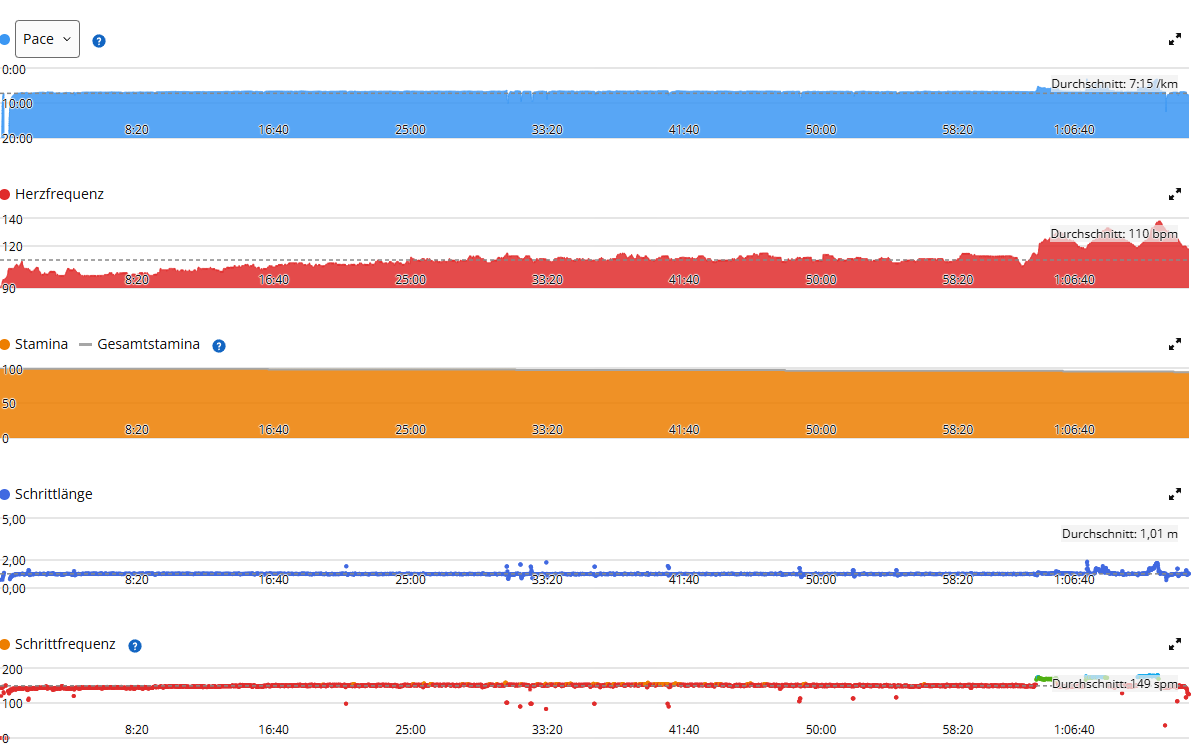Open the Pace metric dropdown
1194x750 pixels.
point(47,39)
